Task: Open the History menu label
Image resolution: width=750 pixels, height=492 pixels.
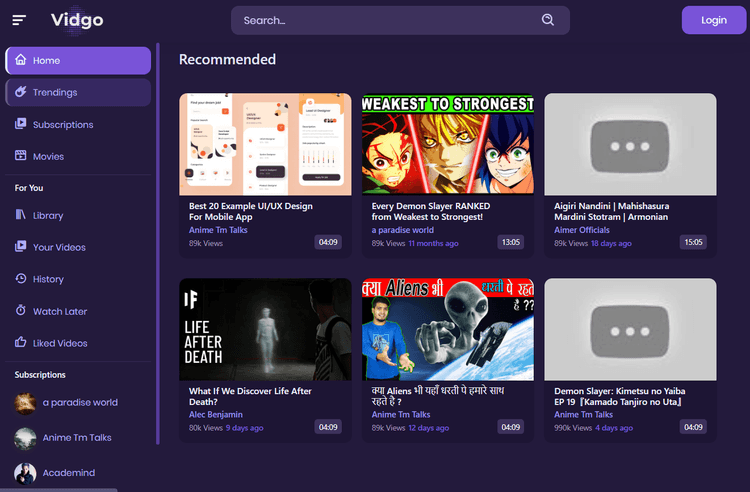Action: click(48, 279)
